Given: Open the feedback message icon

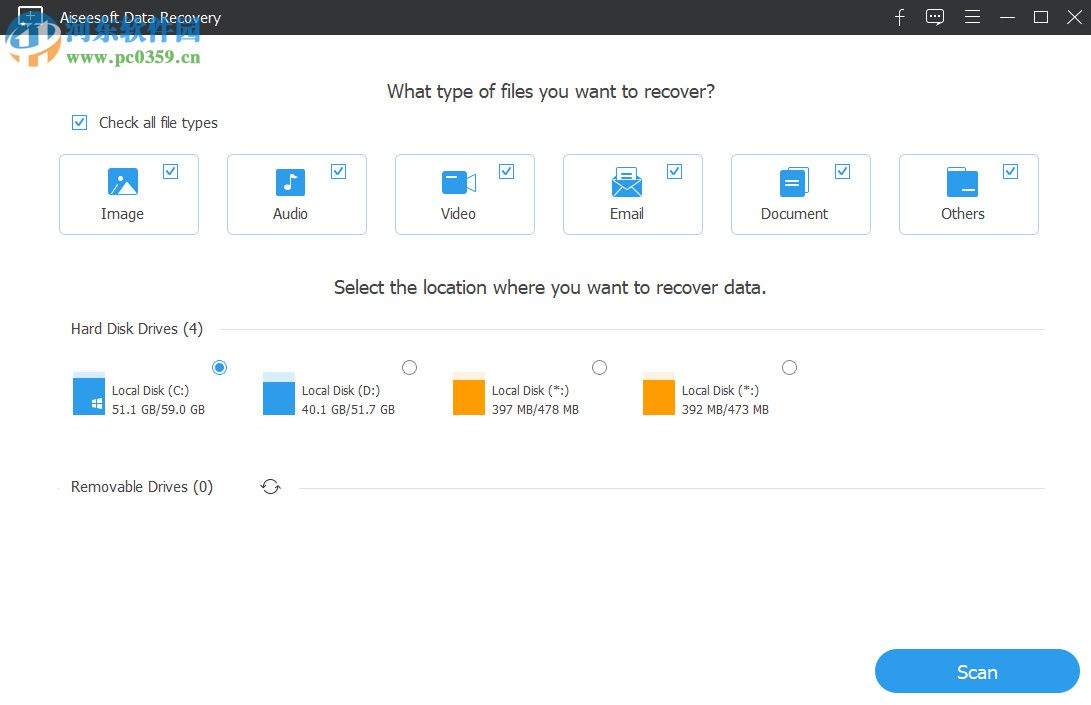Looking at the screenshot, I should coord(935,17).
